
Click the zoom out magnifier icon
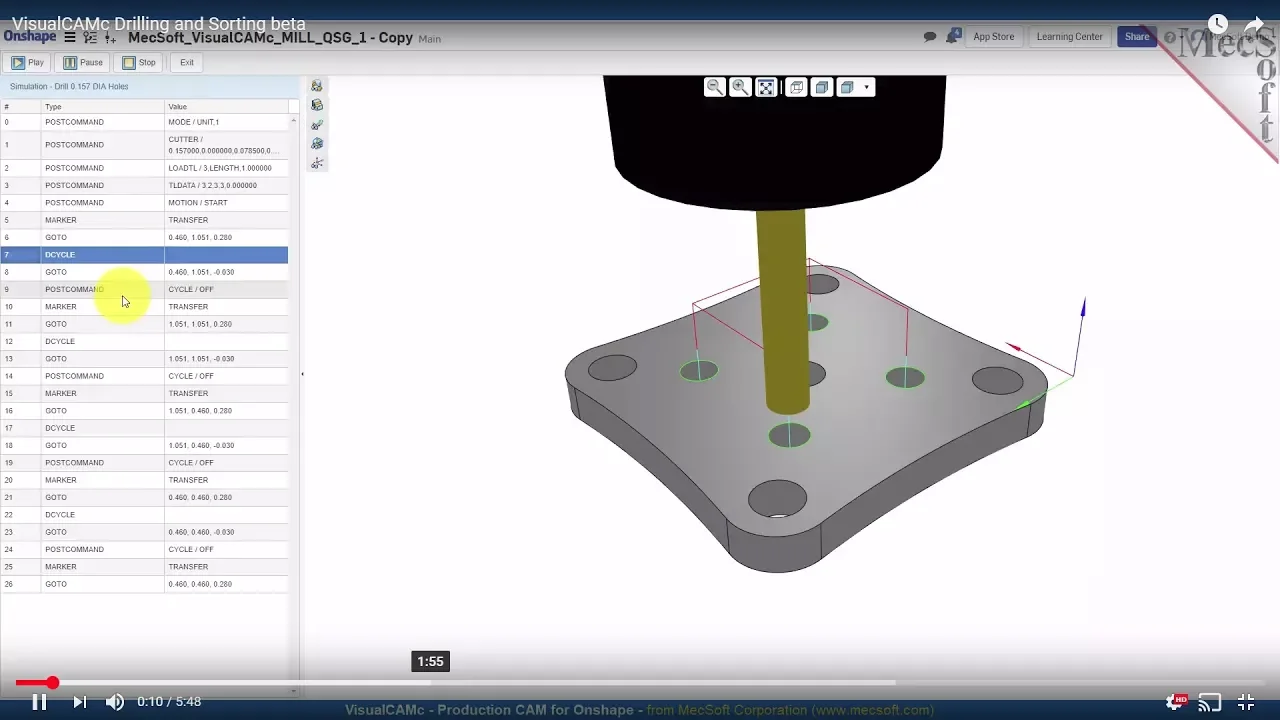click(714, 87)
